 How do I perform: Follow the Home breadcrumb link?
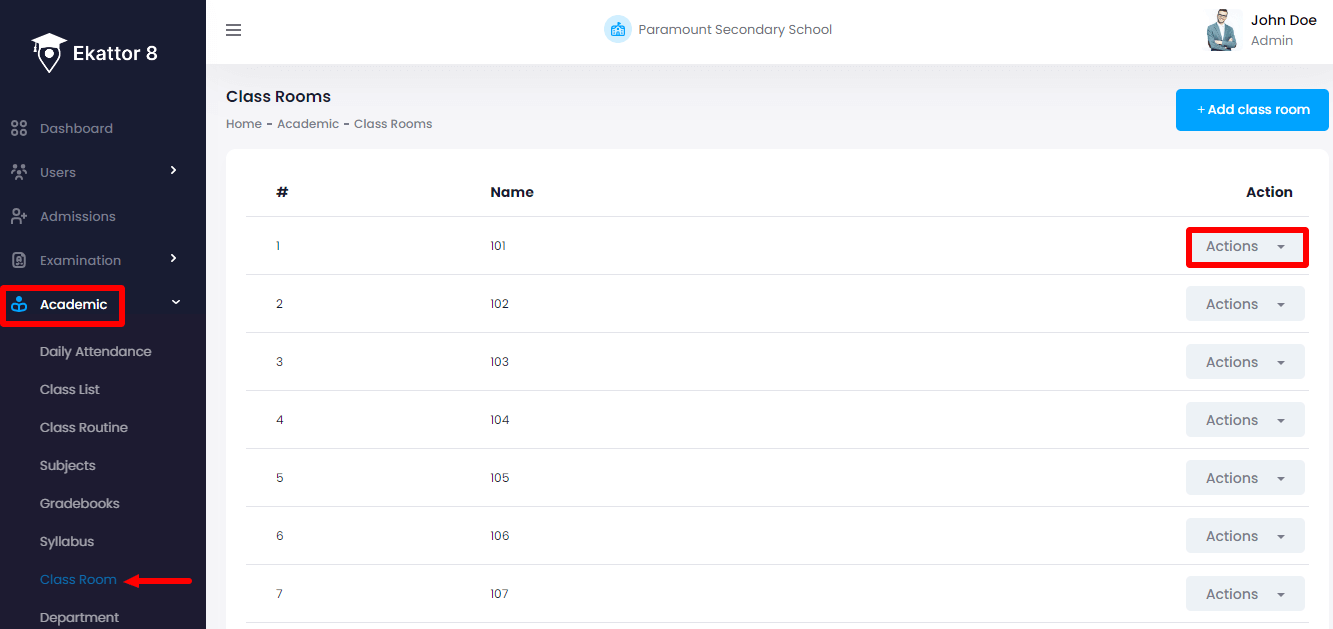pos(243,124)
